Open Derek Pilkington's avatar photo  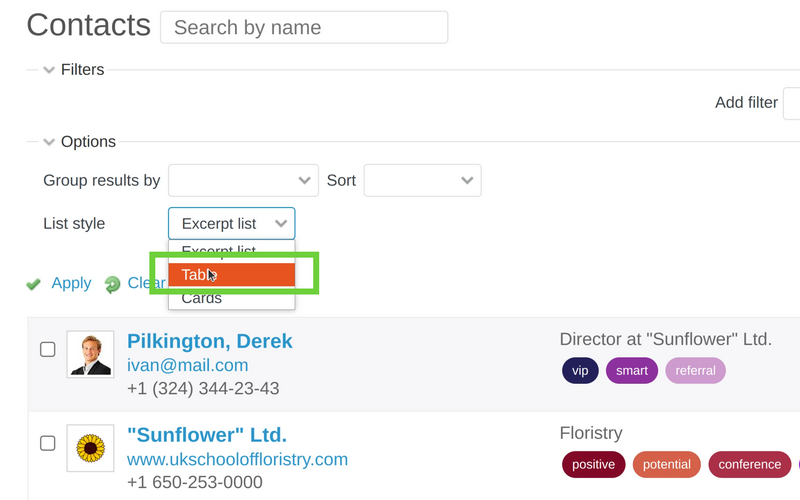click(90, 354)
